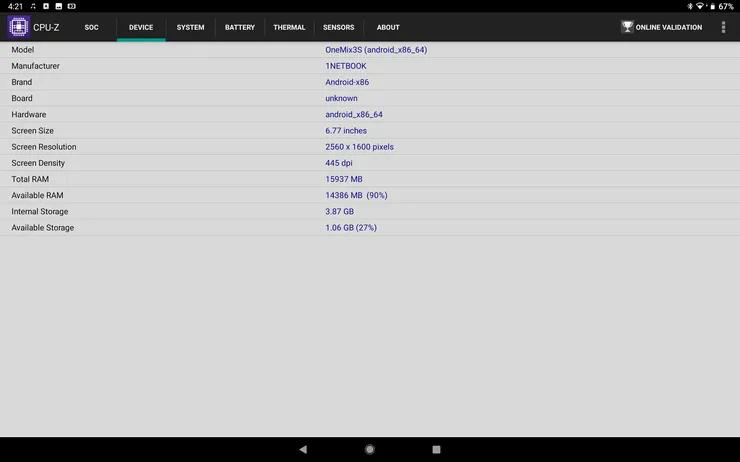The image size is (740, 462).
Task: Select the Available RAM label
Action: pos(37,195)
